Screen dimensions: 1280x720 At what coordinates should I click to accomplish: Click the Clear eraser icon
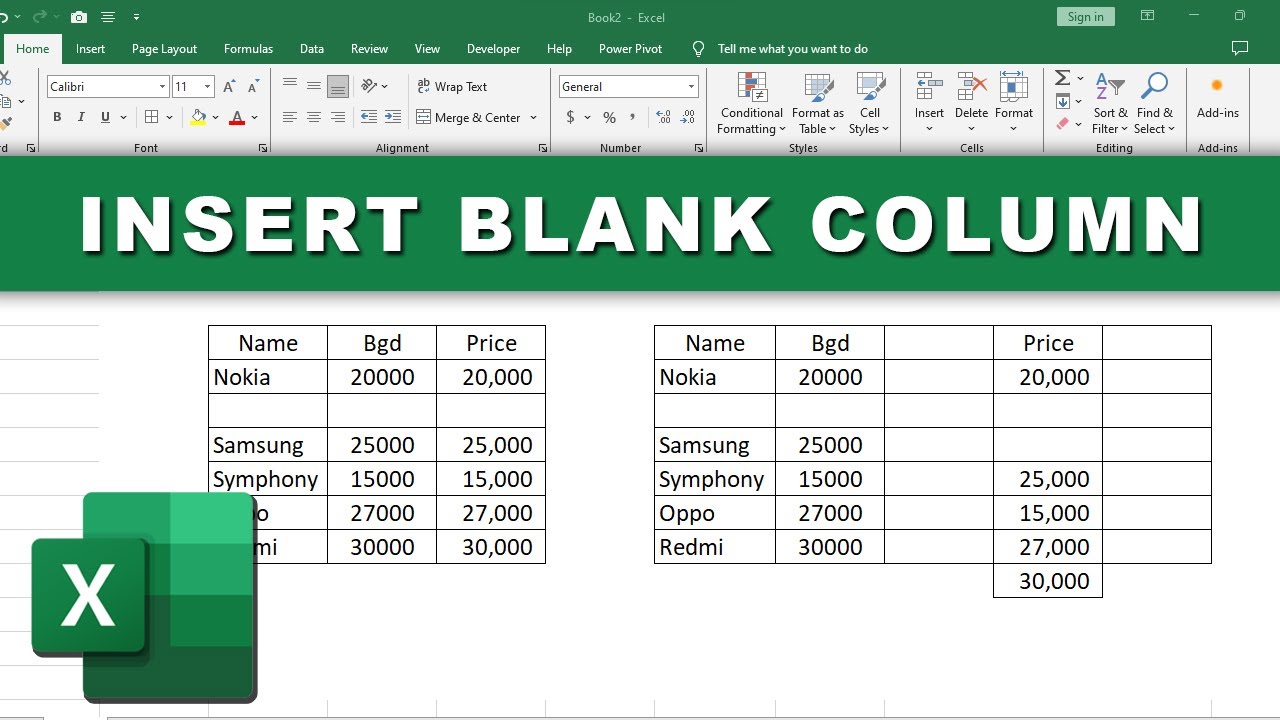[x=1063, y=124]
